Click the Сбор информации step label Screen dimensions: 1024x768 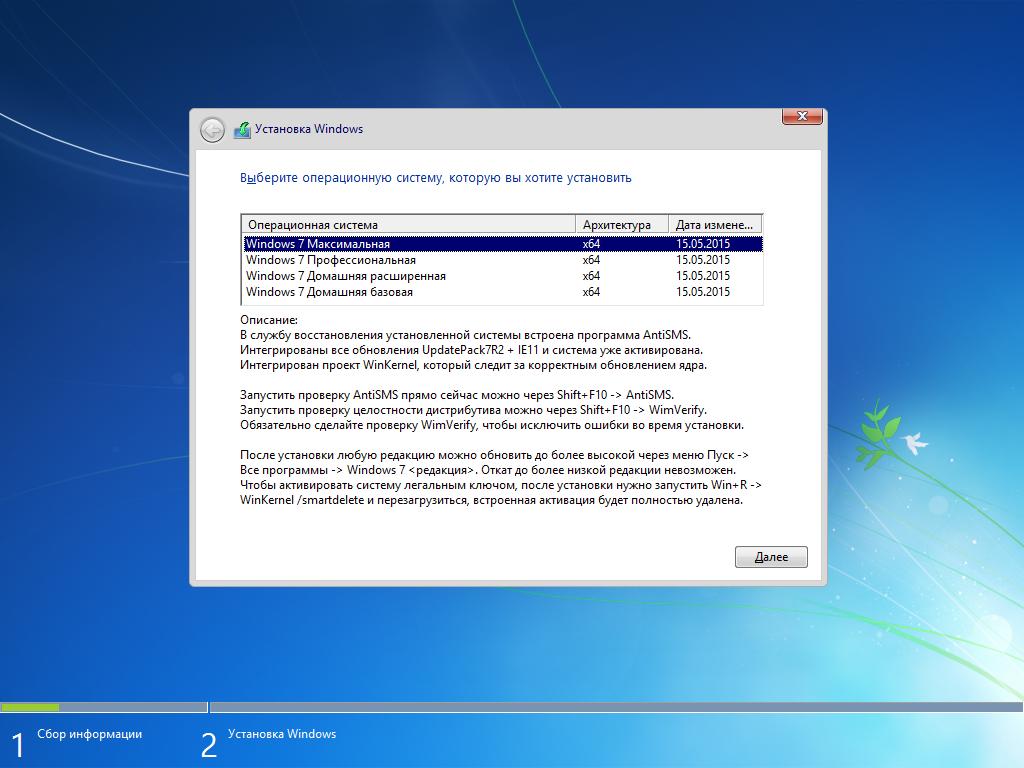point(89,734)
